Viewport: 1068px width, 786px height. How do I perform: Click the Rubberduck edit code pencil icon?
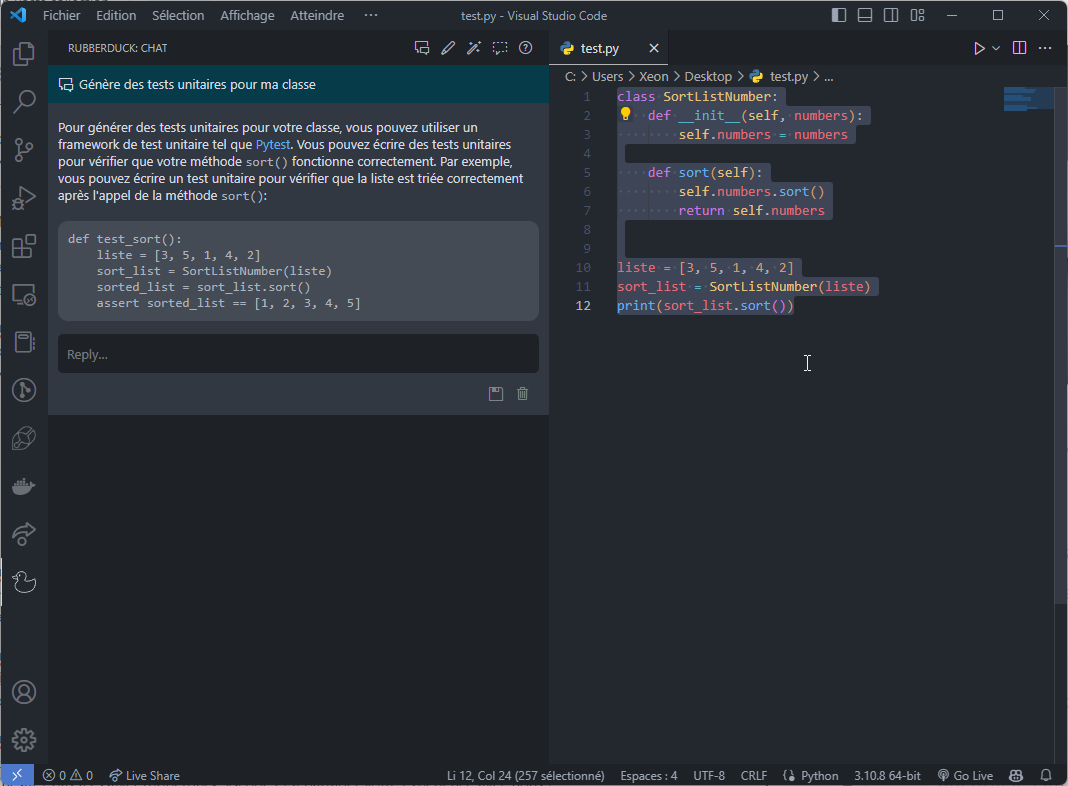click(x=447, y=48)
